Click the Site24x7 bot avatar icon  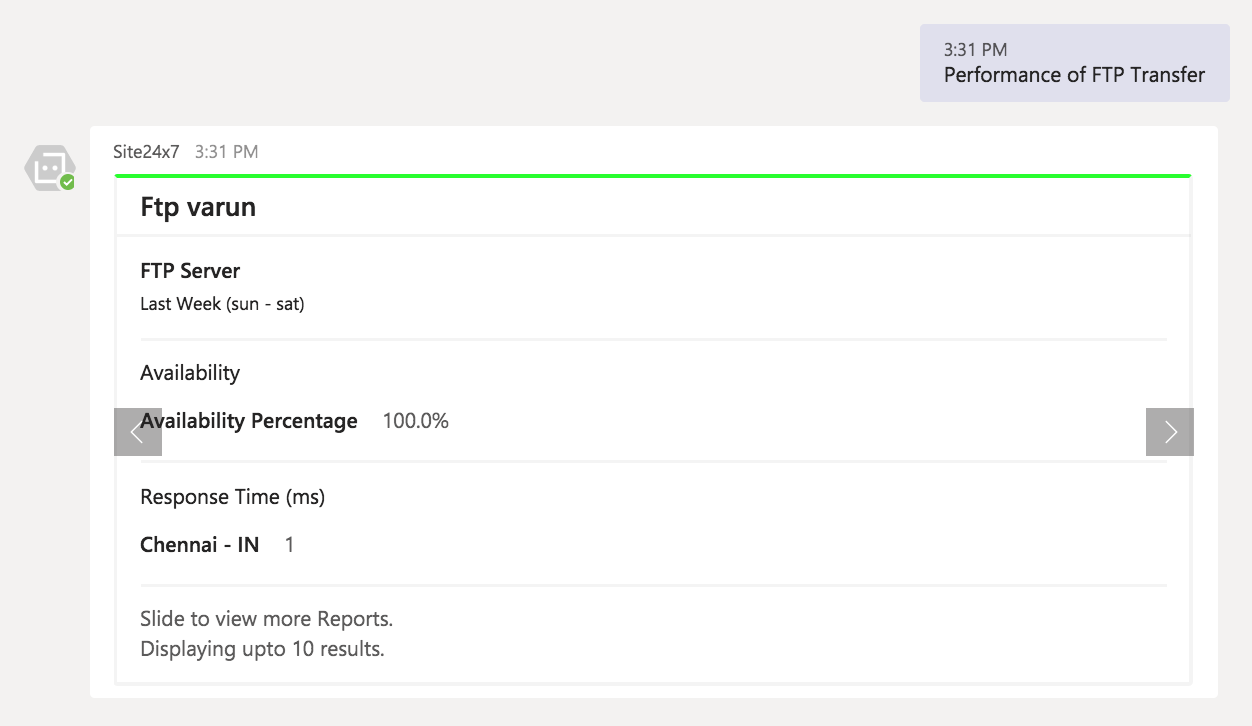click(x=49, y=166)
